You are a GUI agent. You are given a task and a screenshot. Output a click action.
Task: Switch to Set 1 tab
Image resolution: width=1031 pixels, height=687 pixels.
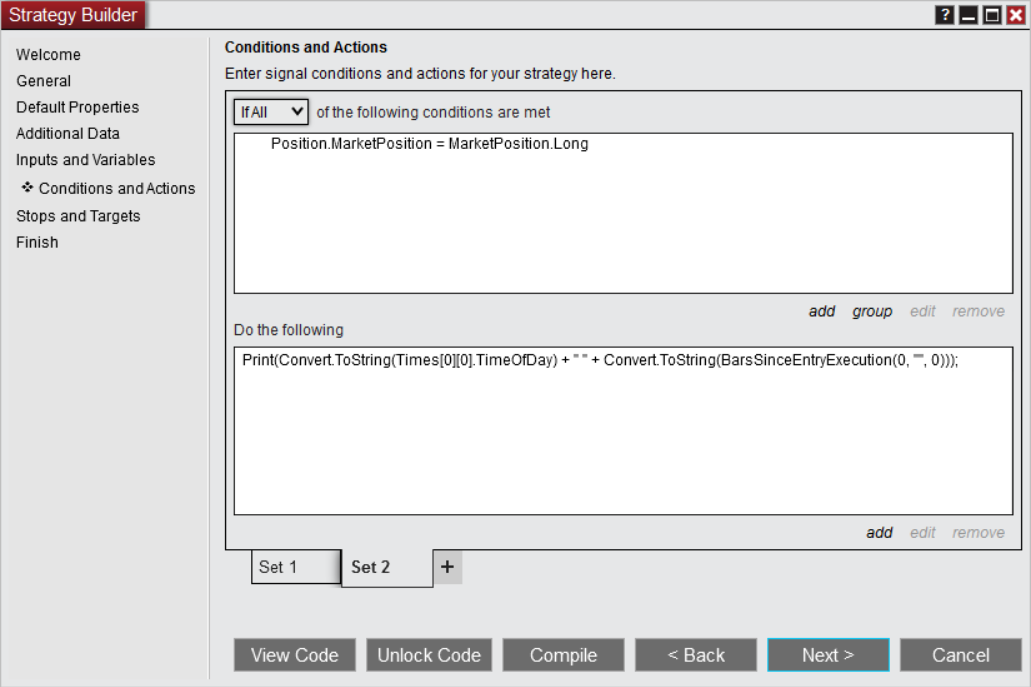296,567
